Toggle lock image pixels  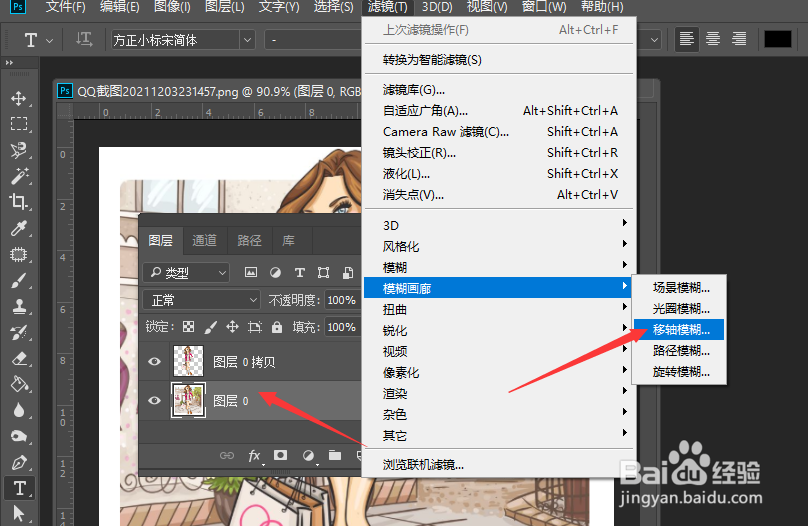(x=210, y=327)
